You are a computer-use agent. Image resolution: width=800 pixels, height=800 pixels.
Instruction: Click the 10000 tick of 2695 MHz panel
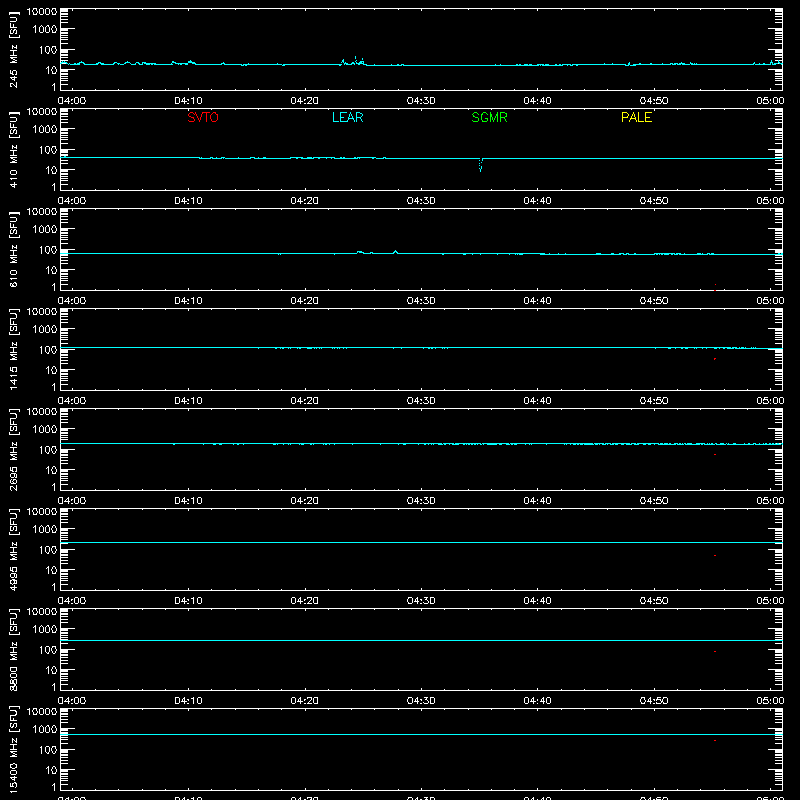(42, 412)
